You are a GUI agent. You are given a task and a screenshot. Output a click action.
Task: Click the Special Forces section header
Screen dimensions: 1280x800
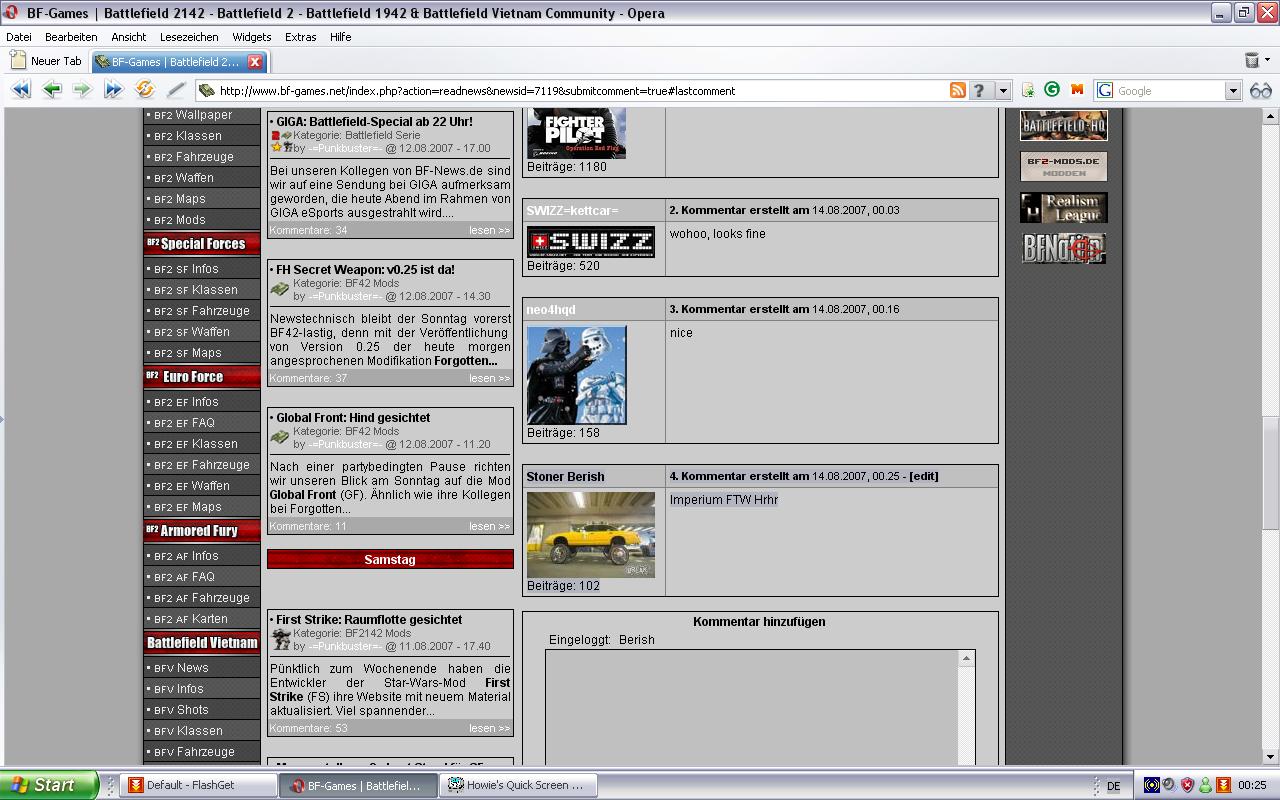[x=201, y=243]
